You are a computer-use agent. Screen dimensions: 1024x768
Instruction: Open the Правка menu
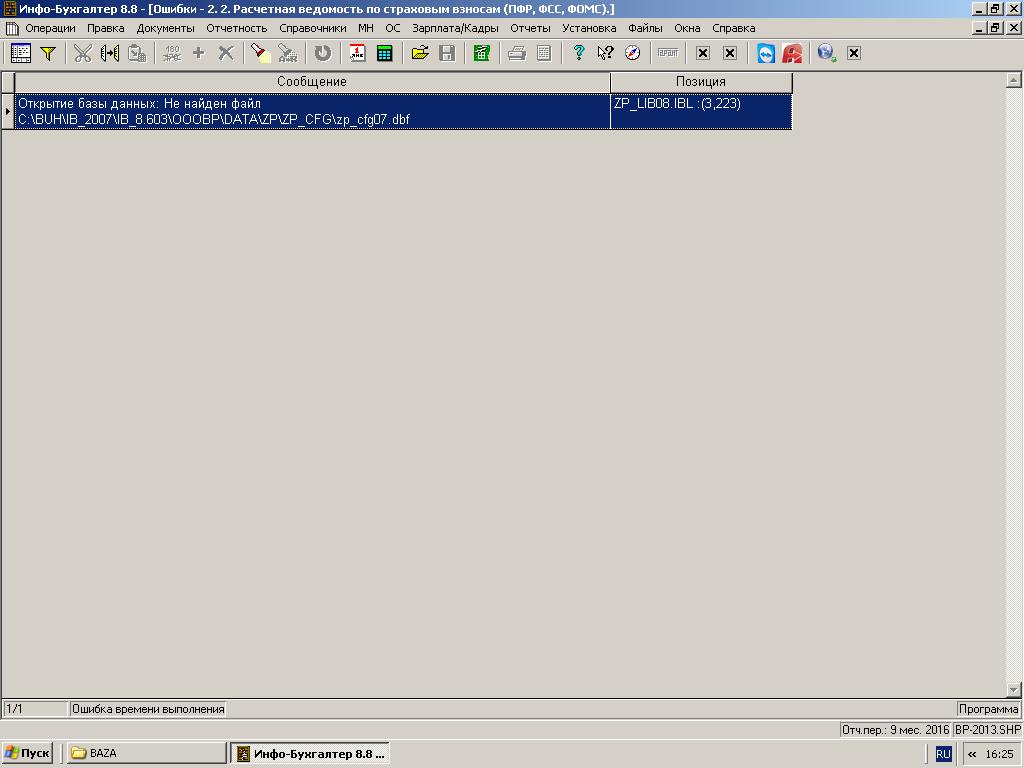[x=106, y=28]
